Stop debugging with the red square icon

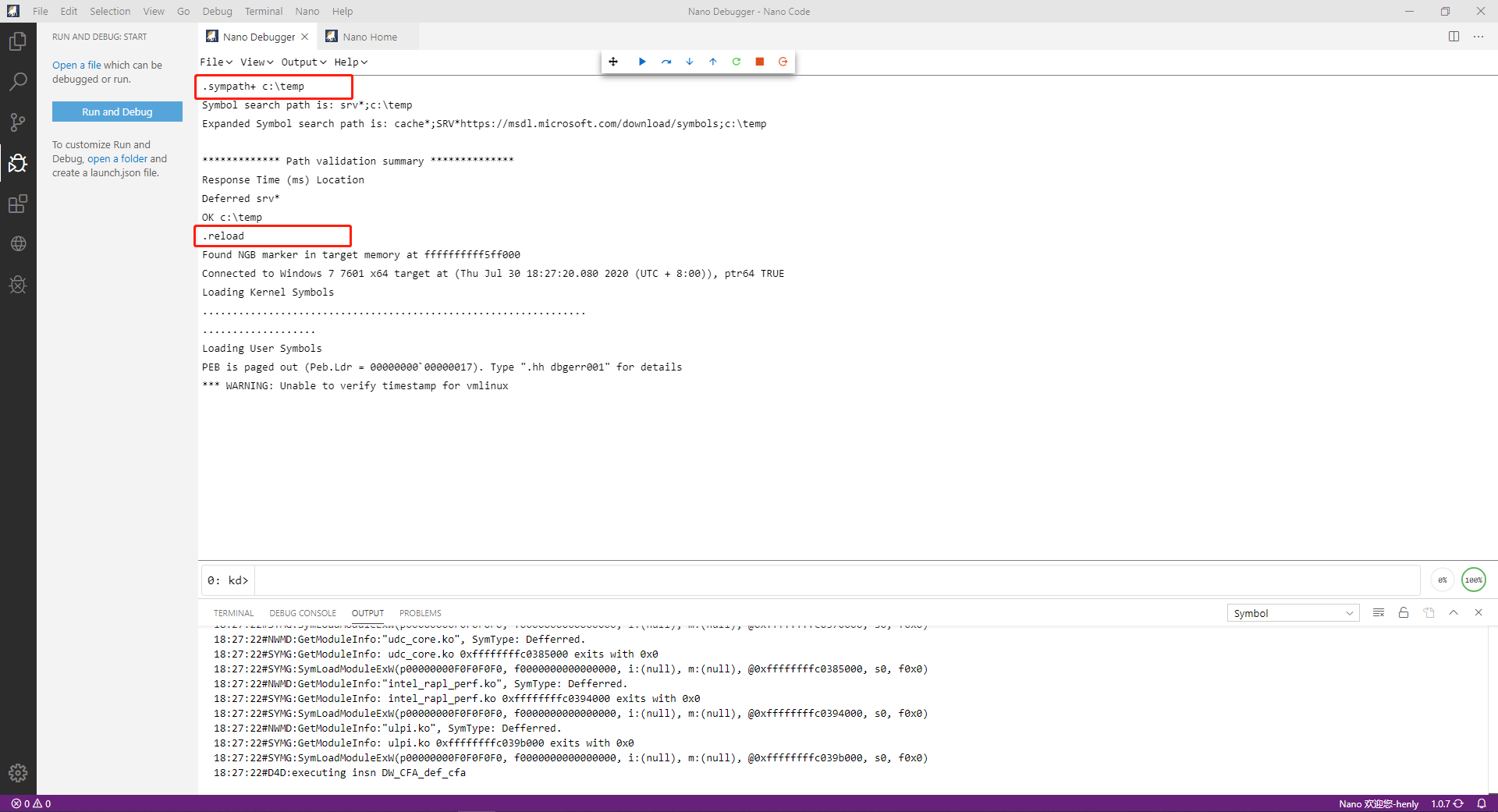[759, 62]
